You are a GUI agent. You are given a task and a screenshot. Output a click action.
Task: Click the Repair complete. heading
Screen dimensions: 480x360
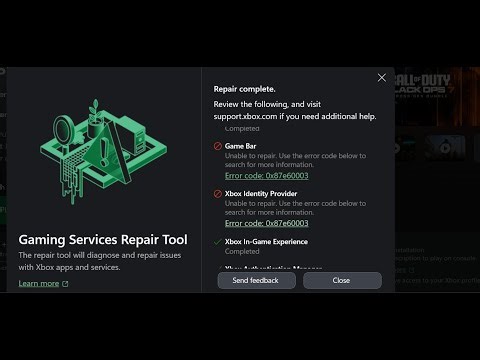244,89
